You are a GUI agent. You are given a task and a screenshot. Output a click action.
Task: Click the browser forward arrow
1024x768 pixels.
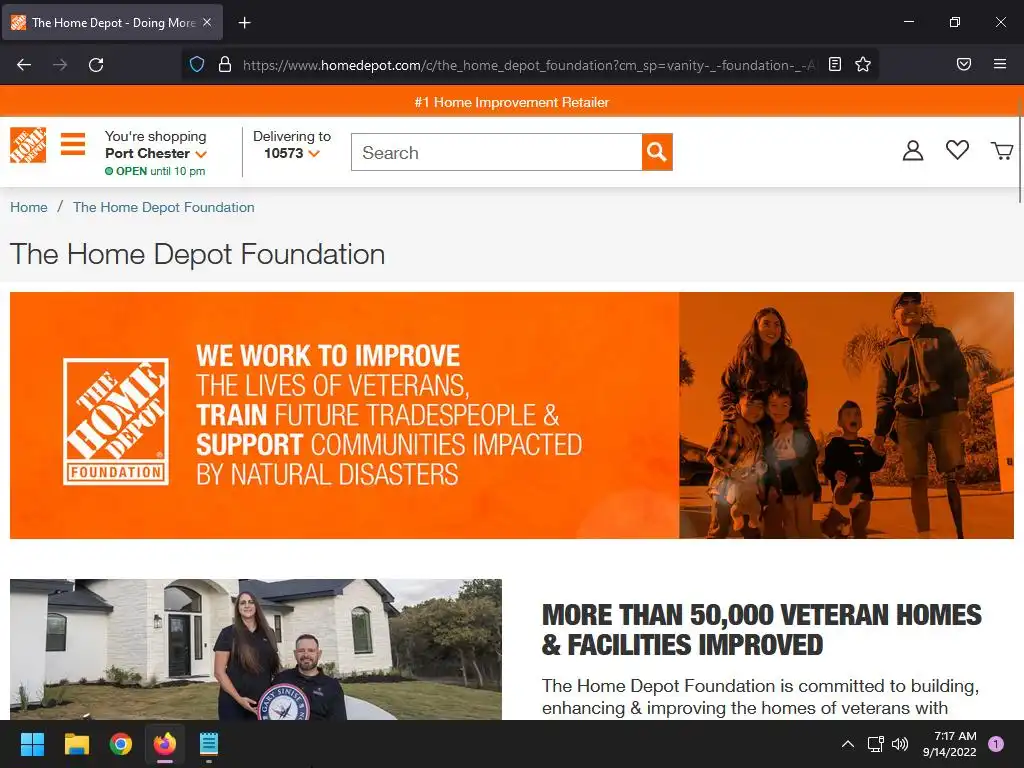(x=60, y=65)
